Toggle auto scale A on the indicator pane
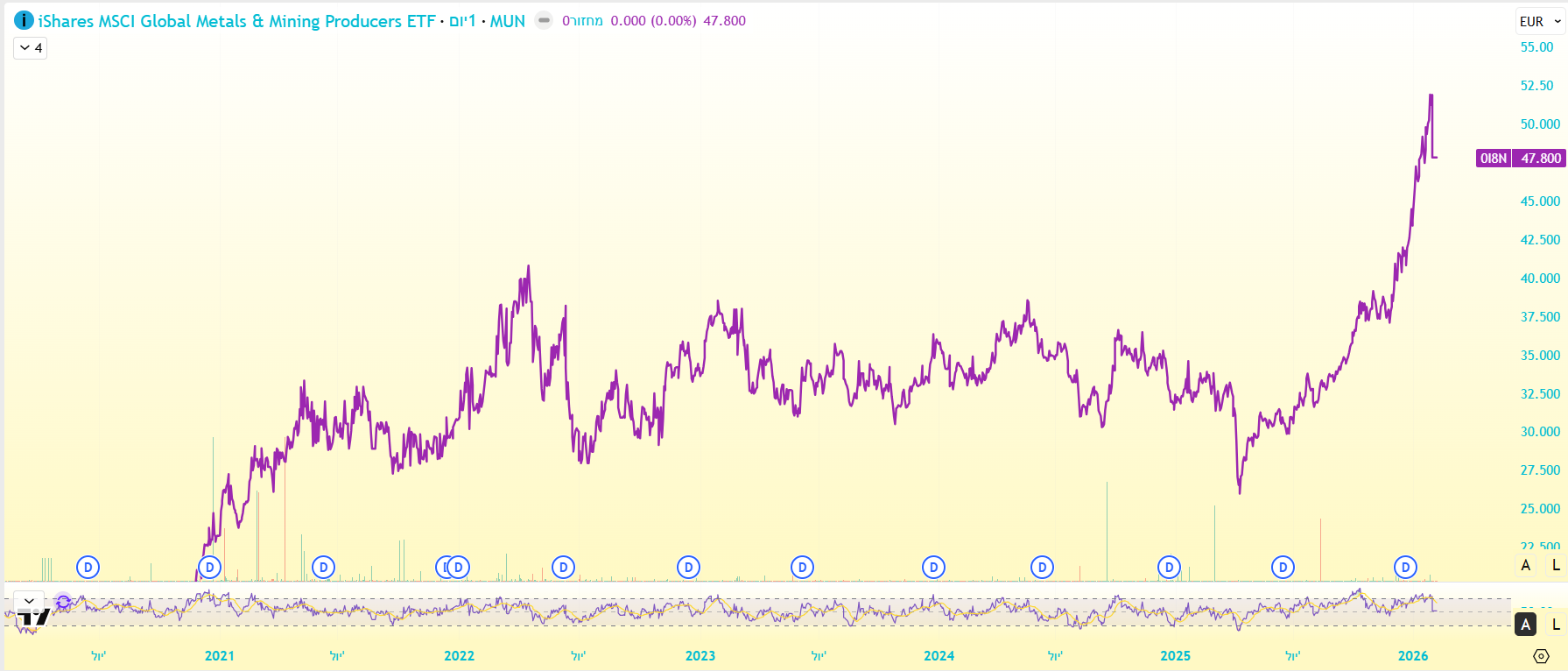This screenshot has width=1568, height=671. click(x=1526, y=624)
